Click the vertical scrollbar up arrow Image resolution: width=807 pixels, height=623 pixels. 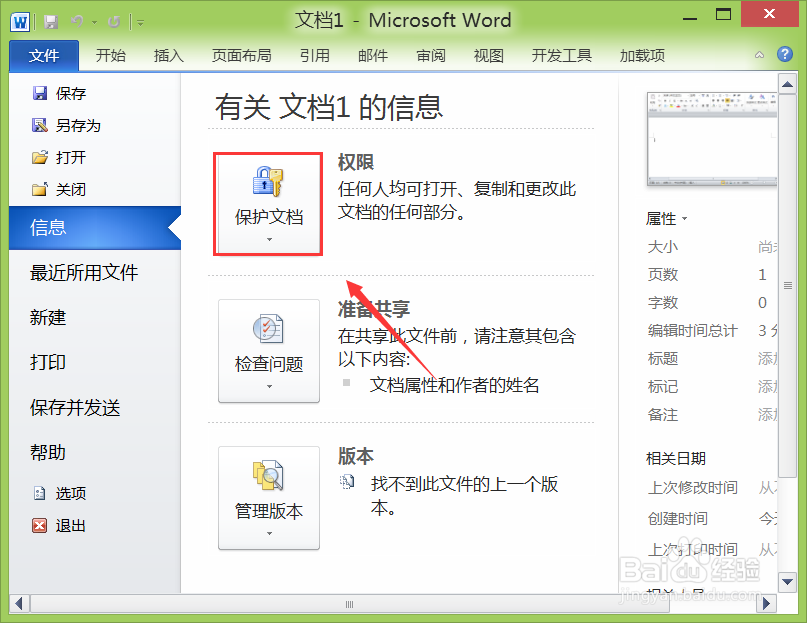tap(787, 84)
